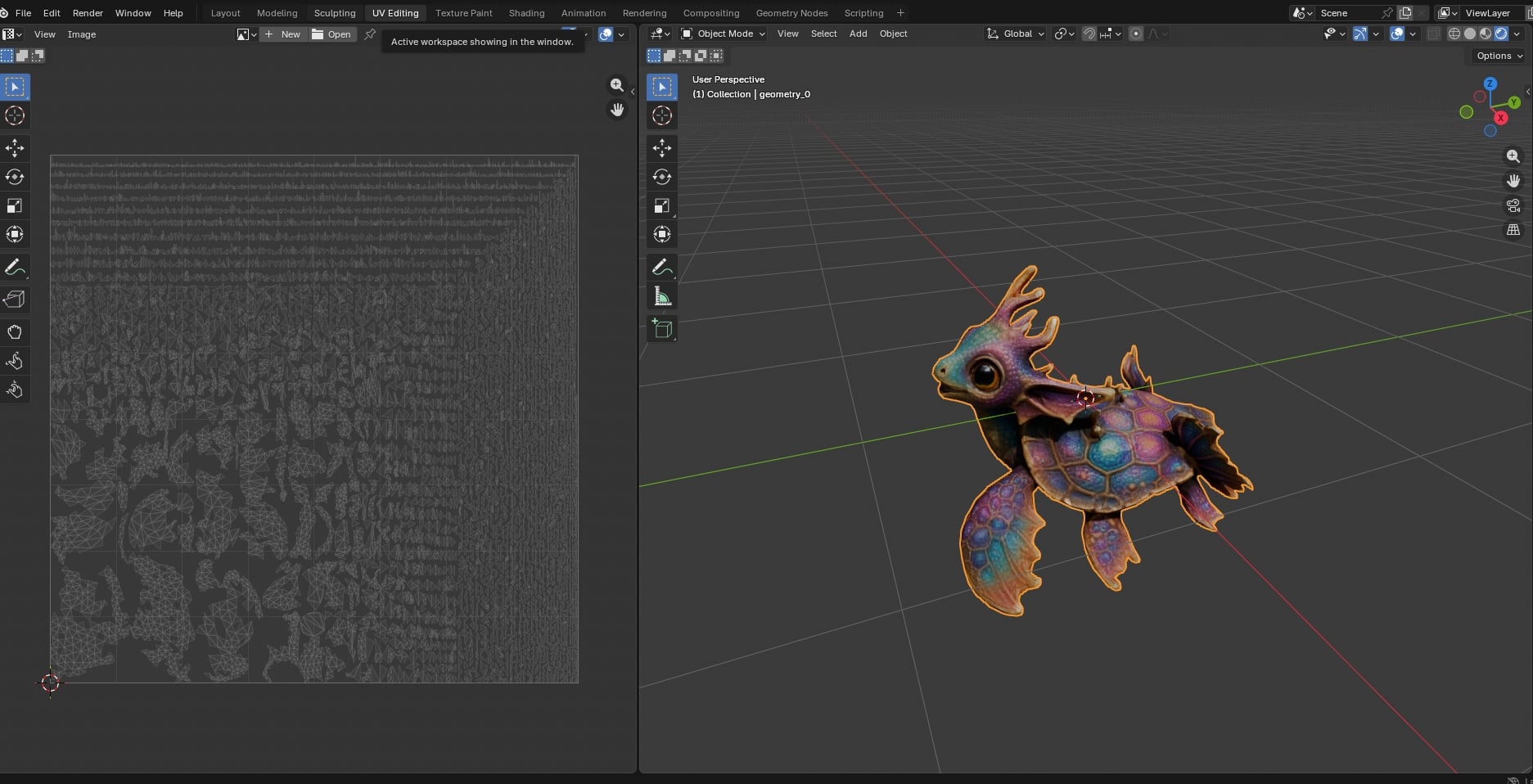Select the Transform tool in 3D viewport

662,234
